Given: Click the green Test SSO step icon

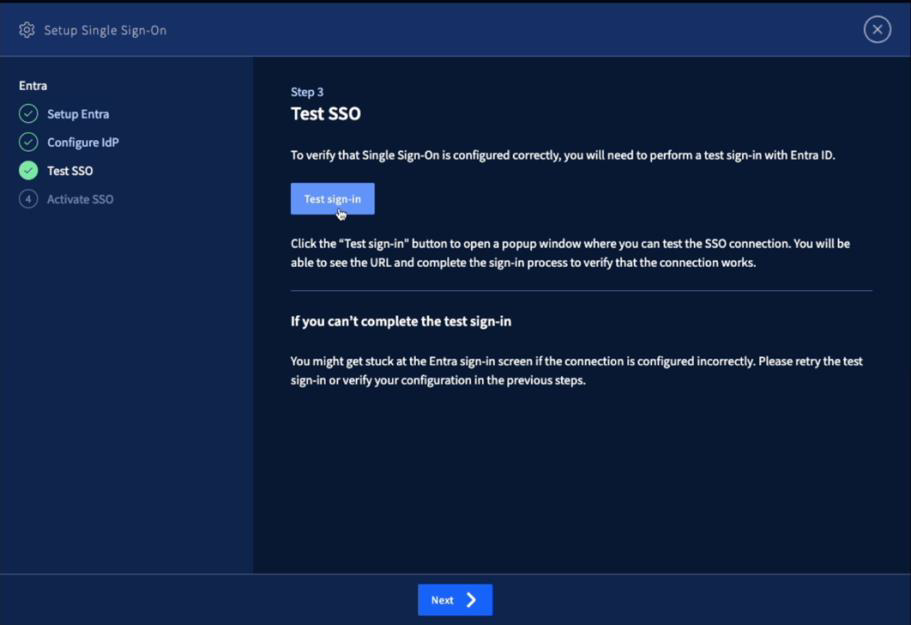Looking at the screenshot, I should click(x=28, y=171).
